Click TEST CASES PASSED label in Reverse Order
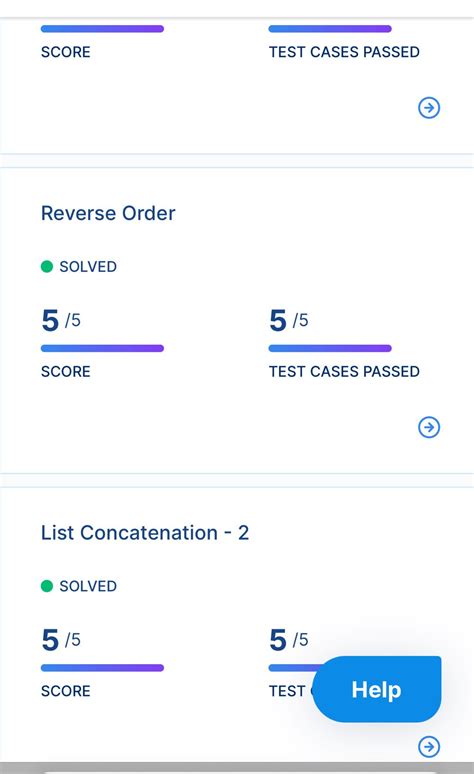474x774 pixels. 344,371
